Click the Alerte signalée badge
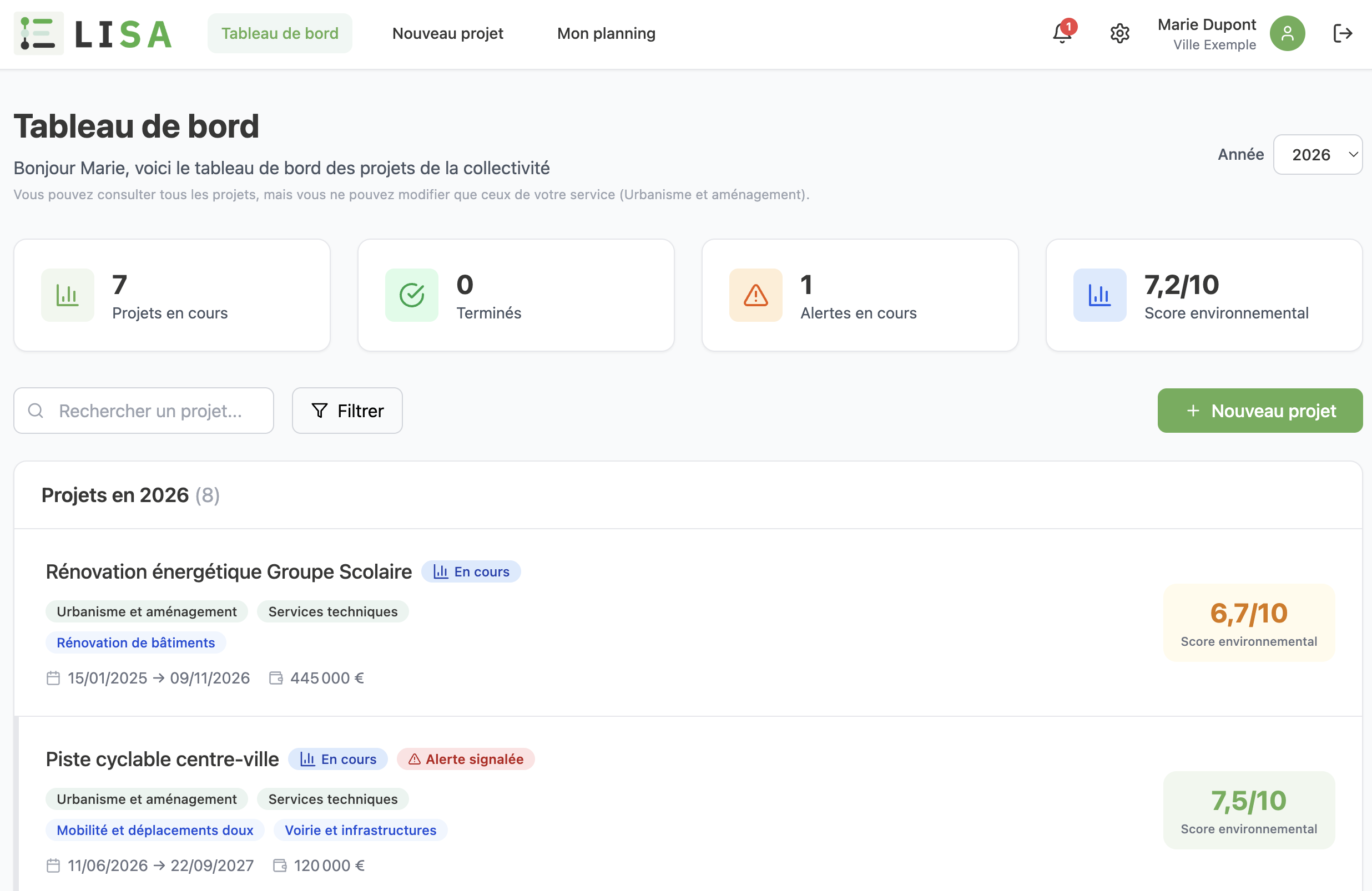1372x891 pixels. pyautogui.click(x=466, y=759)
